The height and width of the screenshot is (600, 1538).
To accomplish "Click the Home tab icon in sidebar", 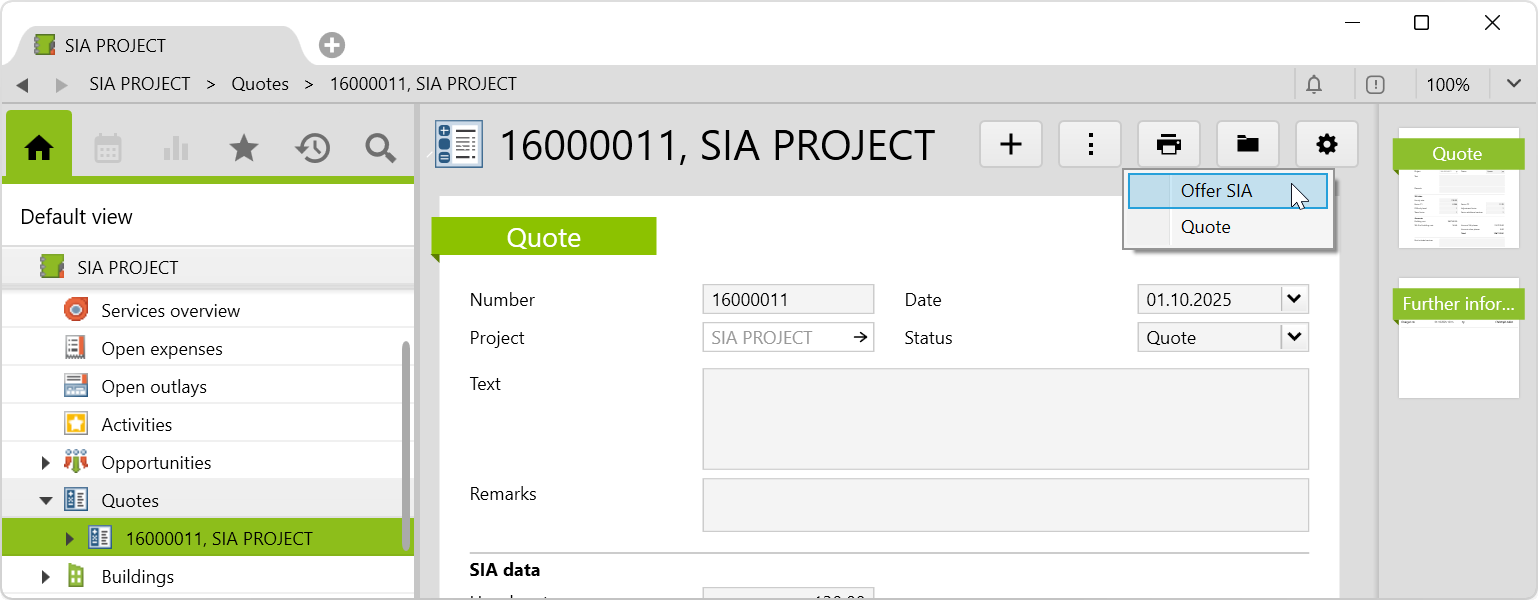I will tap(39, 148).
